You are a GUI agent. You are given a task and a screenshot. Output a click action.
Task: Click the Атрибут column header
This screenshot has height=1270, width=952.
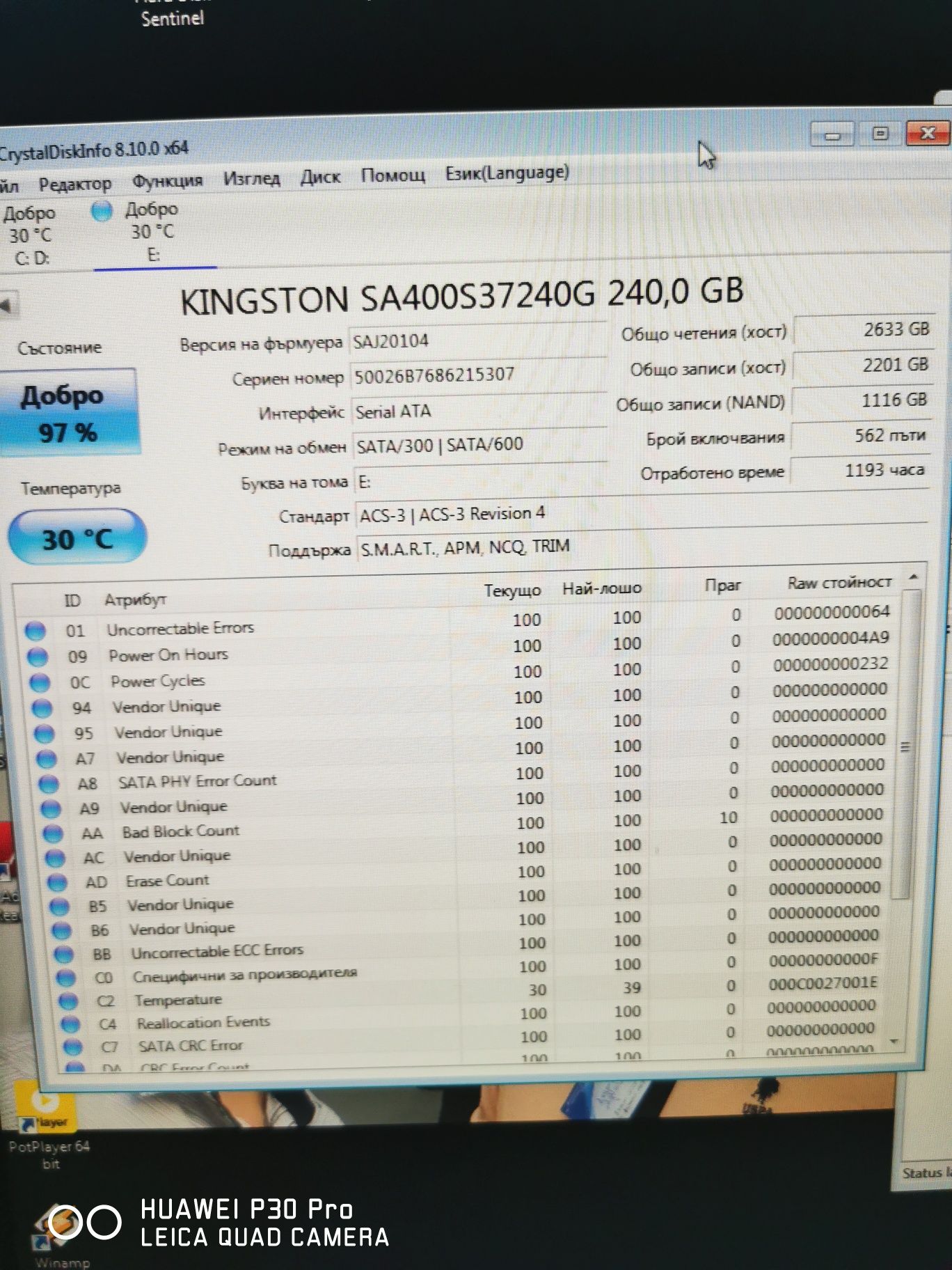coord(136,599)
